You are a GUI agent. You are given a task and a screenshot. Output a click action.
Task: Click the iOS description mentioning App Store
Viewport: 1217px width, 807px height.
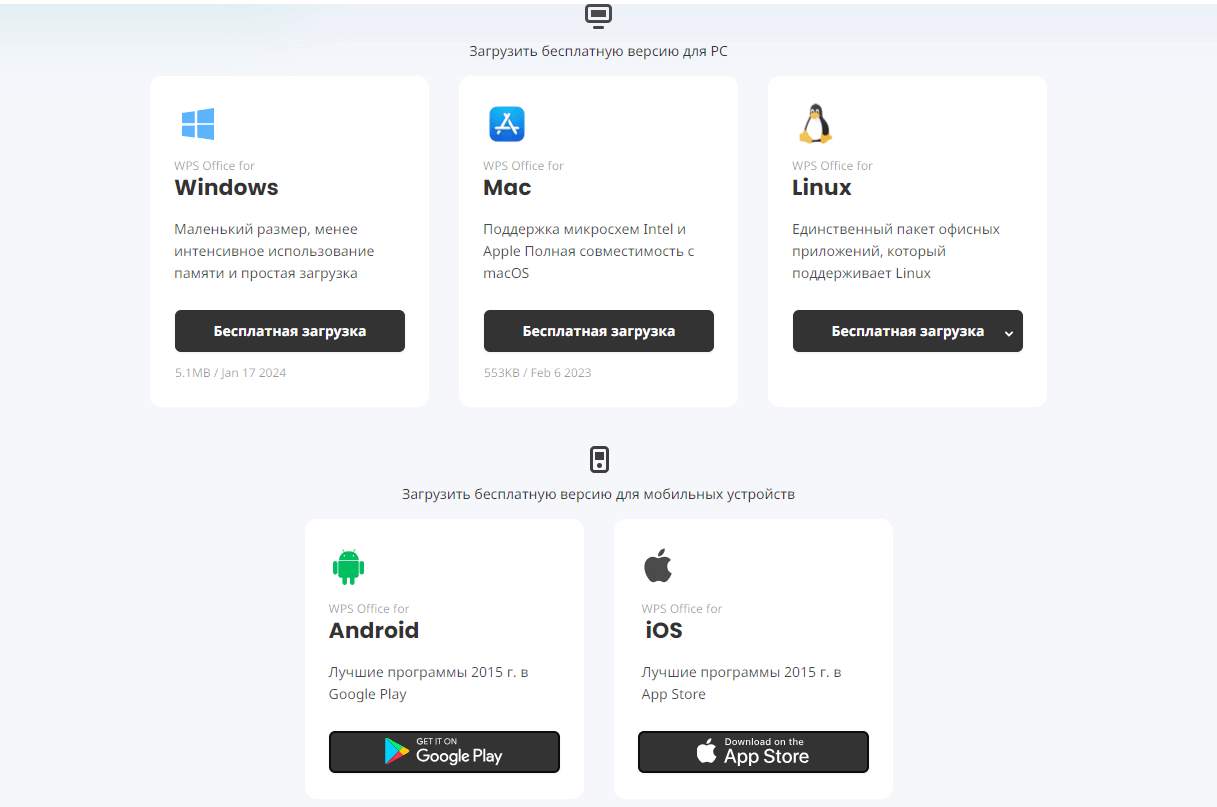click(x=742, y=683)
